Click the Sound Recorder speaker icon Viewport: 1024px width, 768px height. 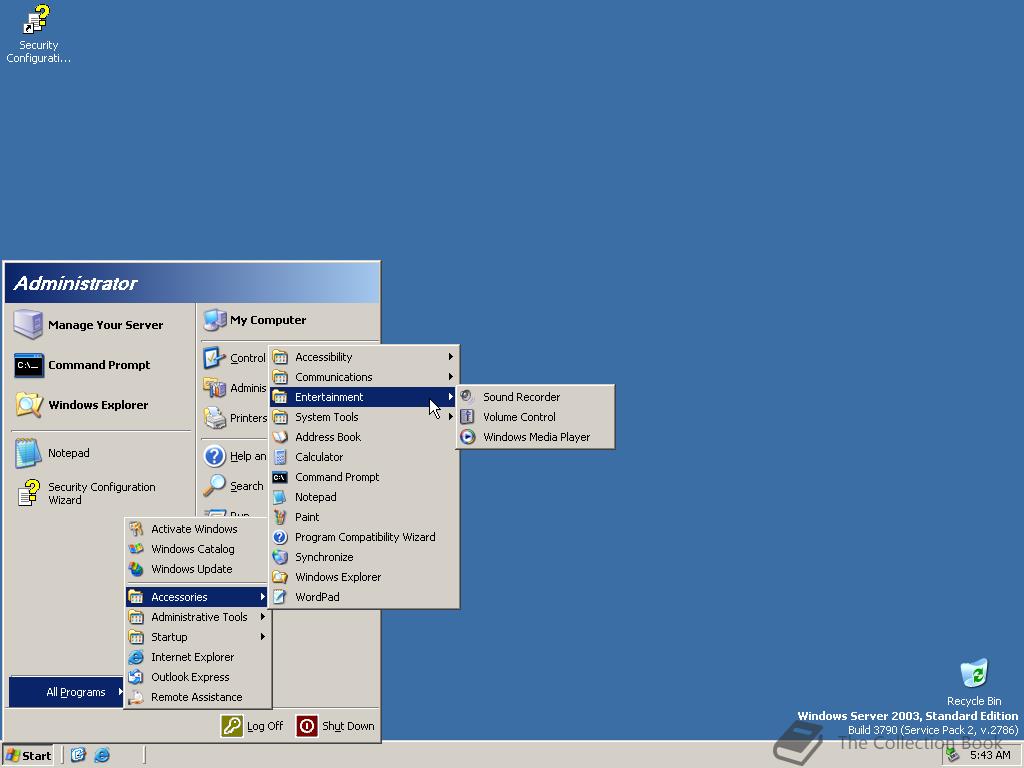click(467, 396)
